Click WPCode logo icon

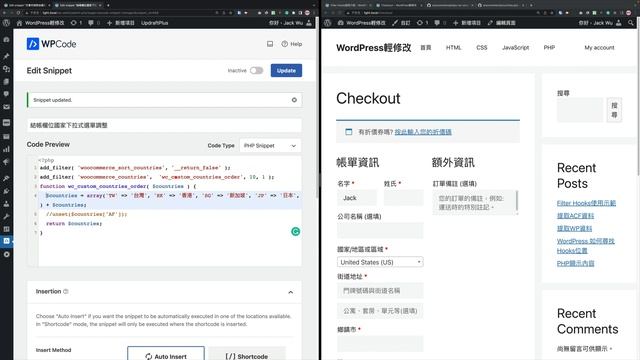[x=33, y=44]
